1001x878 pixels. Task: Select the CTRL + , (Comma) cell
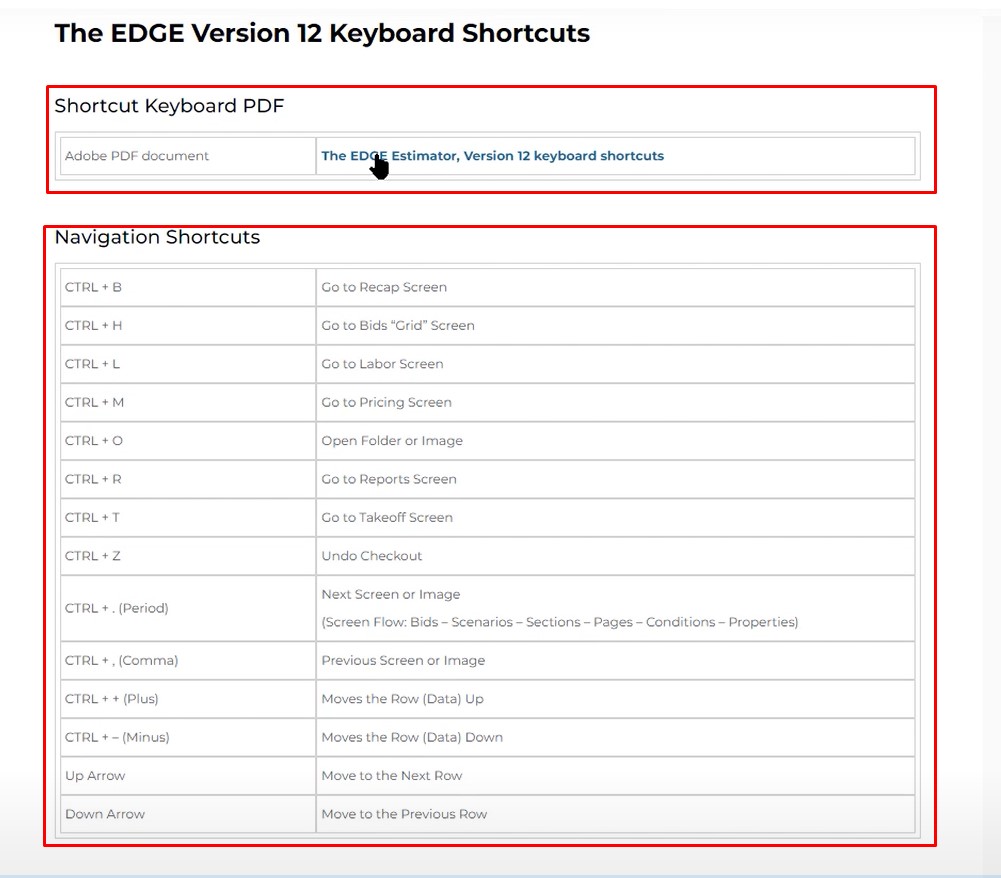click(x=121, y=661)
